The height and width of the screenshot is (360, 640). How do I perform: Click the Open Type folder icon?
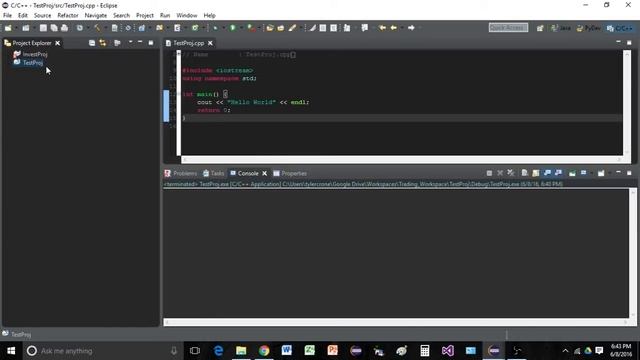tap(270, 28)
